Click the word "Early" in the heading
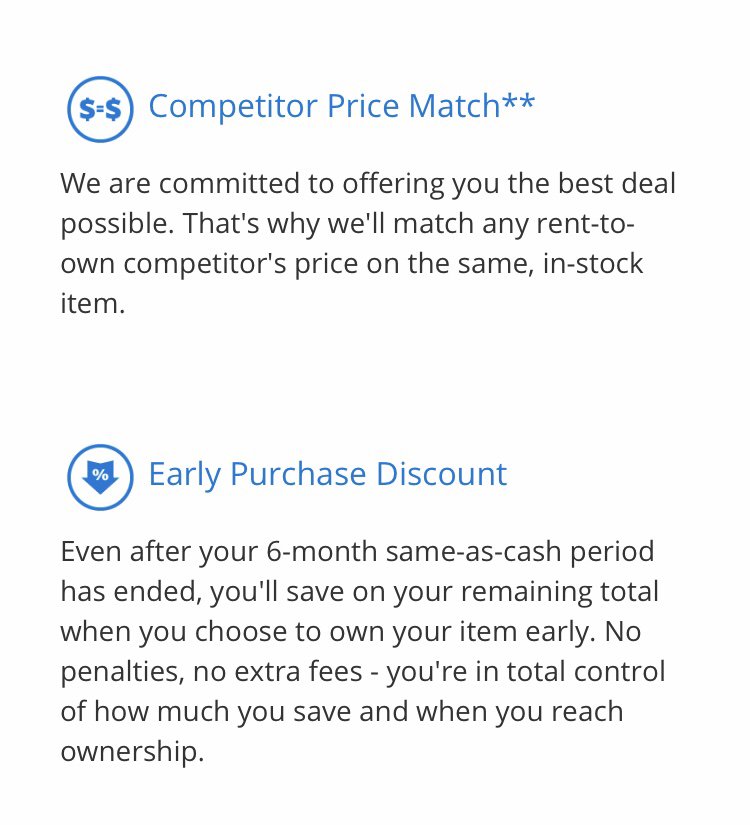 185,473
